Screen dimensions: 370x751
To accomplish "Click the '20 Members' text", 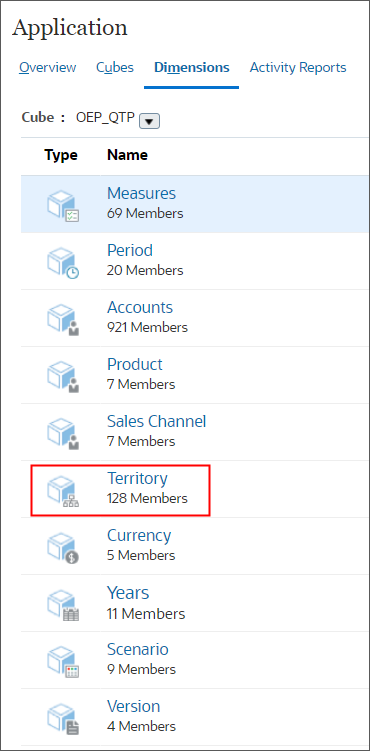I will tap(145, 270).
